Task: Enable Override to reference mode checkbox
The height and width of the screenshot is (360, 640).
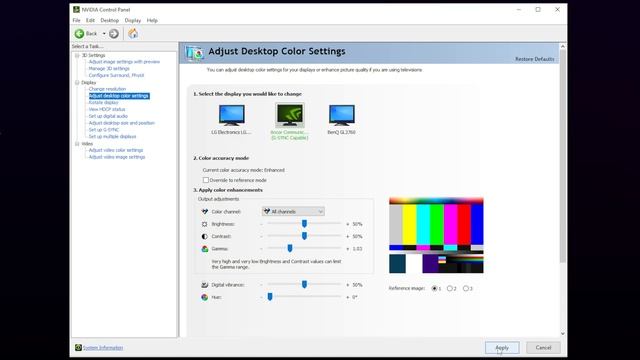Action: (x=206, y=180)
